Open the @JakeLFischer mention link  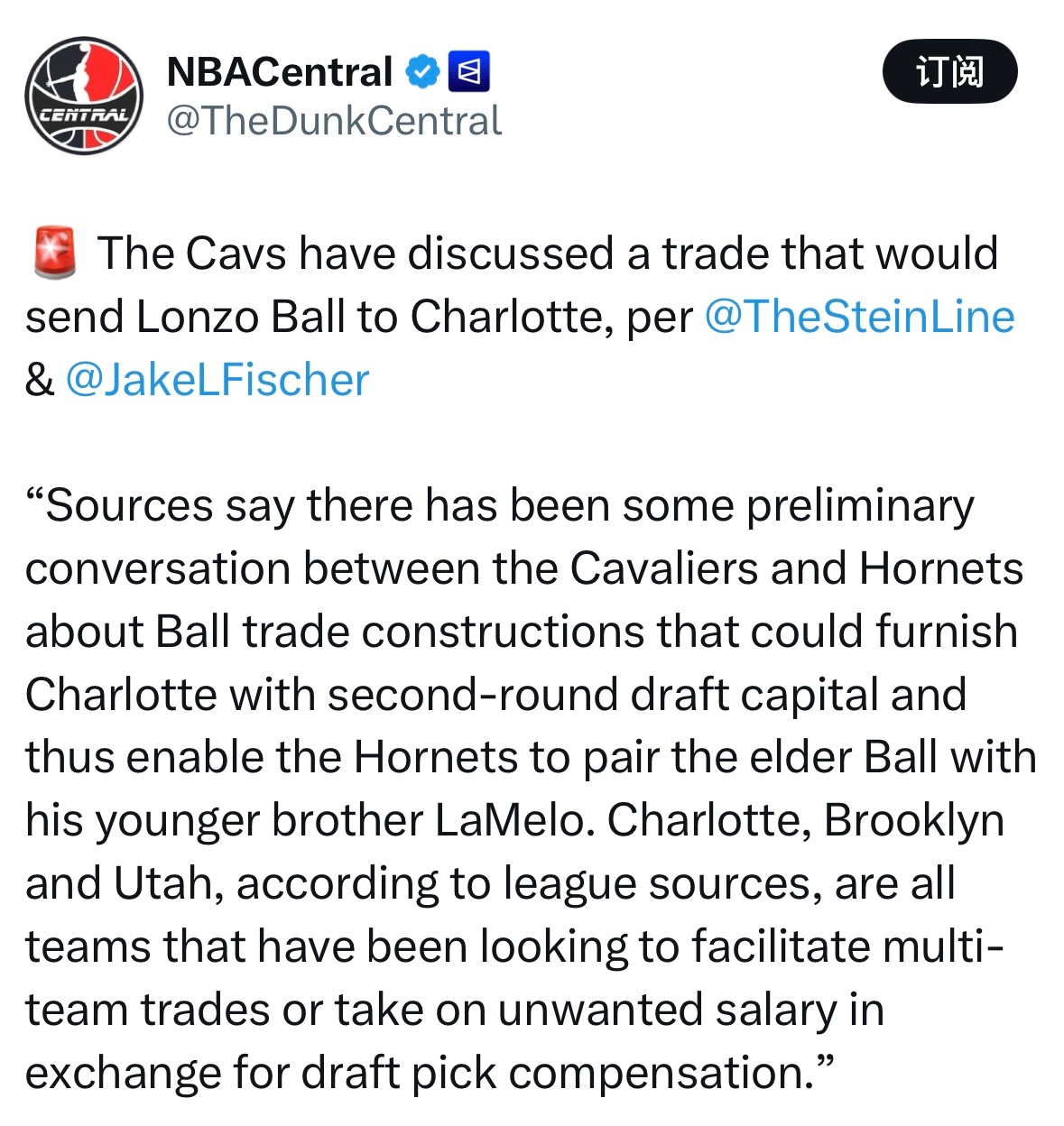217,380
